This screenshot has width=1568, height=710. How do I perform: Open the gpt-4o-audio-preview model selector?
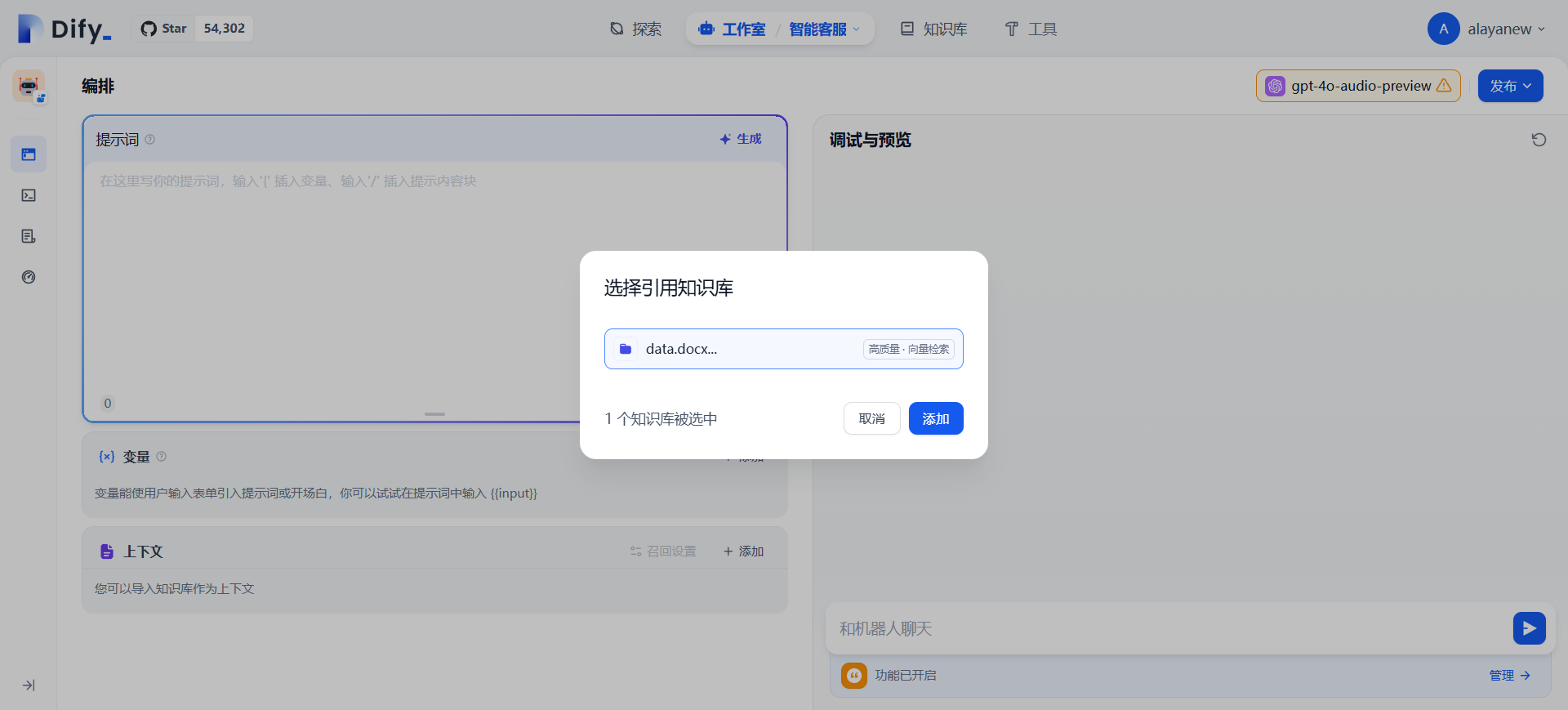coord(1357,86)
